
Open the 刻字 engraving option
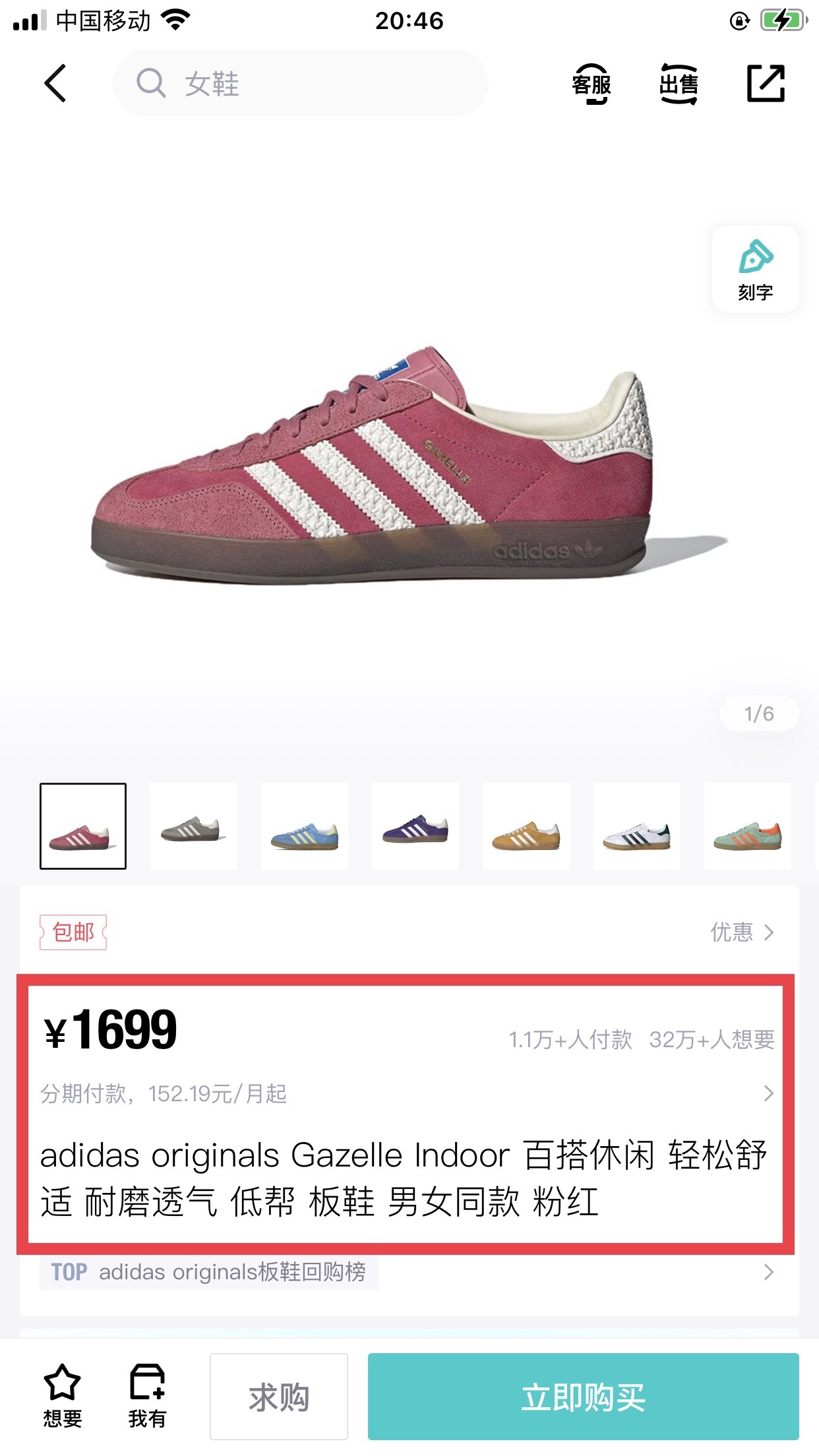756,270
